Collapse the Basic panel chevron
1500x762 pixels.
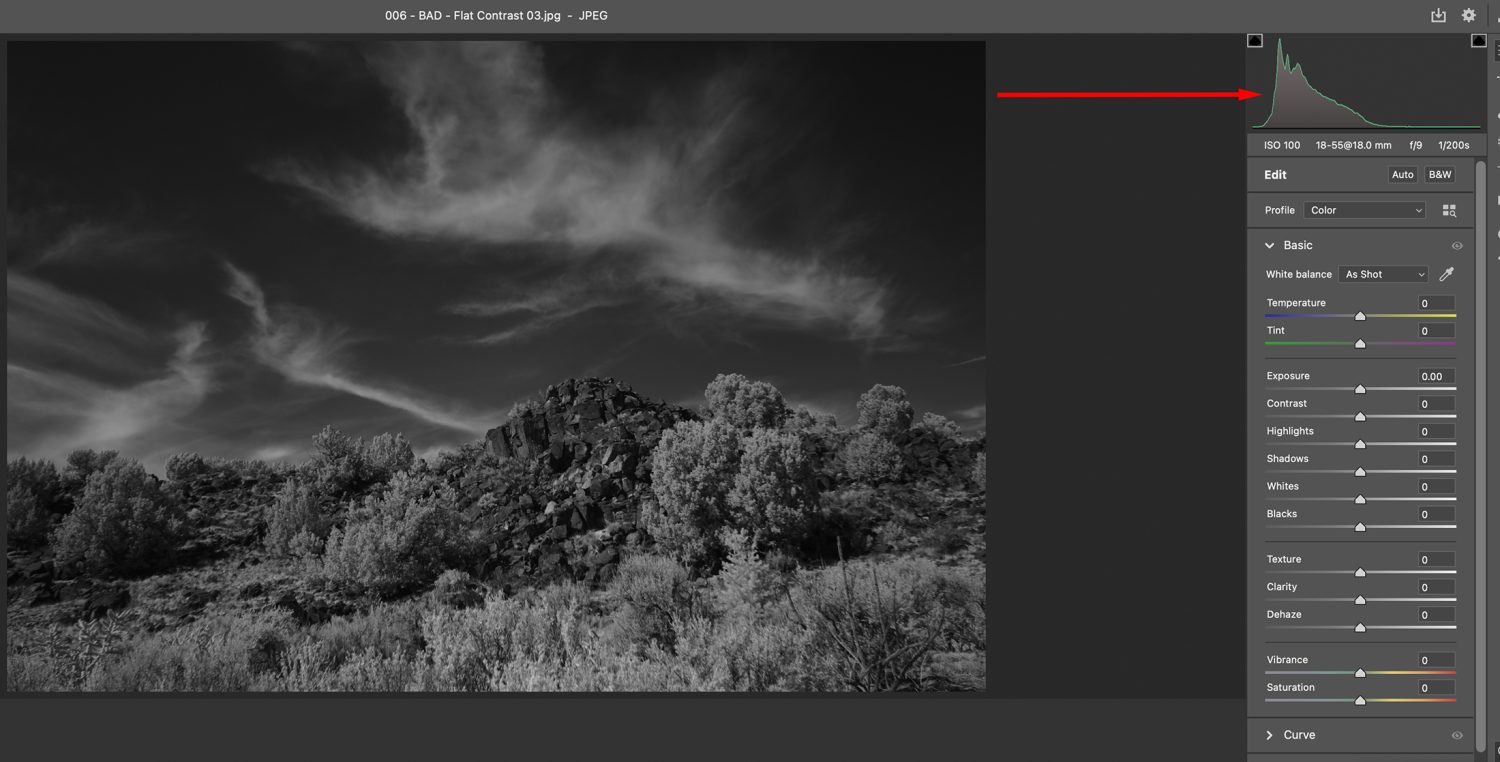click(x=1270, y=245)
